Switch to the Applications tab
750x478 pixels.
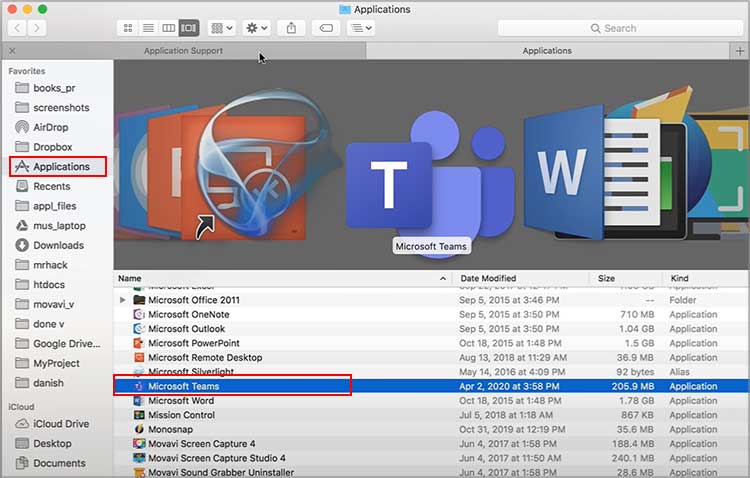[x=547, y=51]
